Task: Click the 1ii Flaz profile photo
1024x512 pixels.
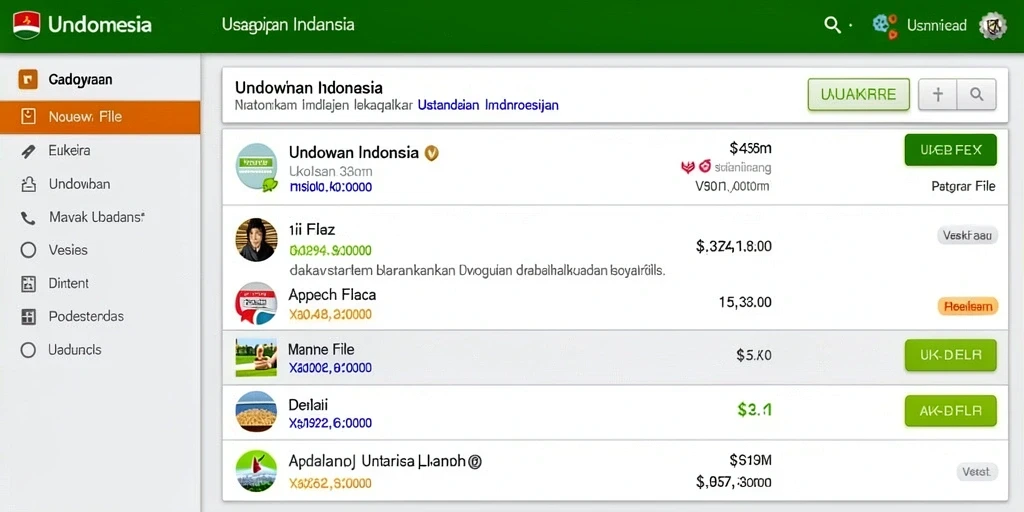Action: 256,240
